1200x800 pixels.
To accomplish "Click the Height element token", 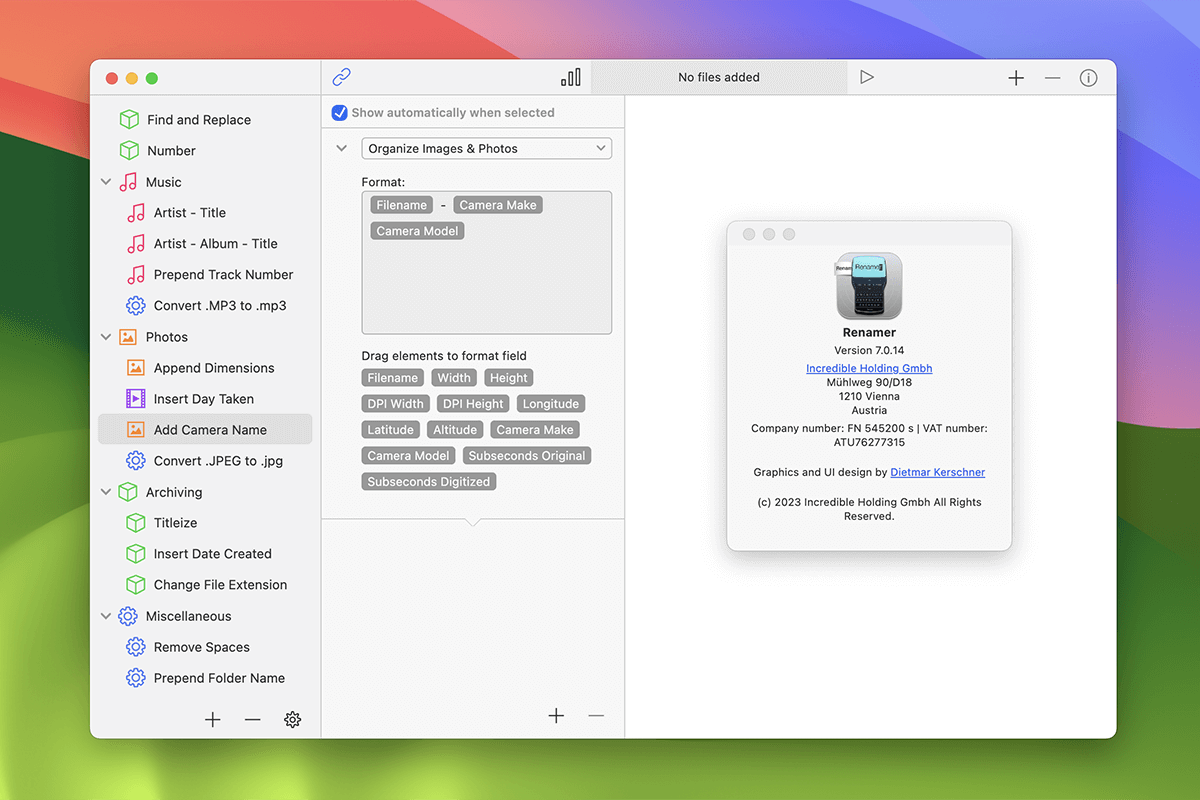I will (x=509, y=378).
